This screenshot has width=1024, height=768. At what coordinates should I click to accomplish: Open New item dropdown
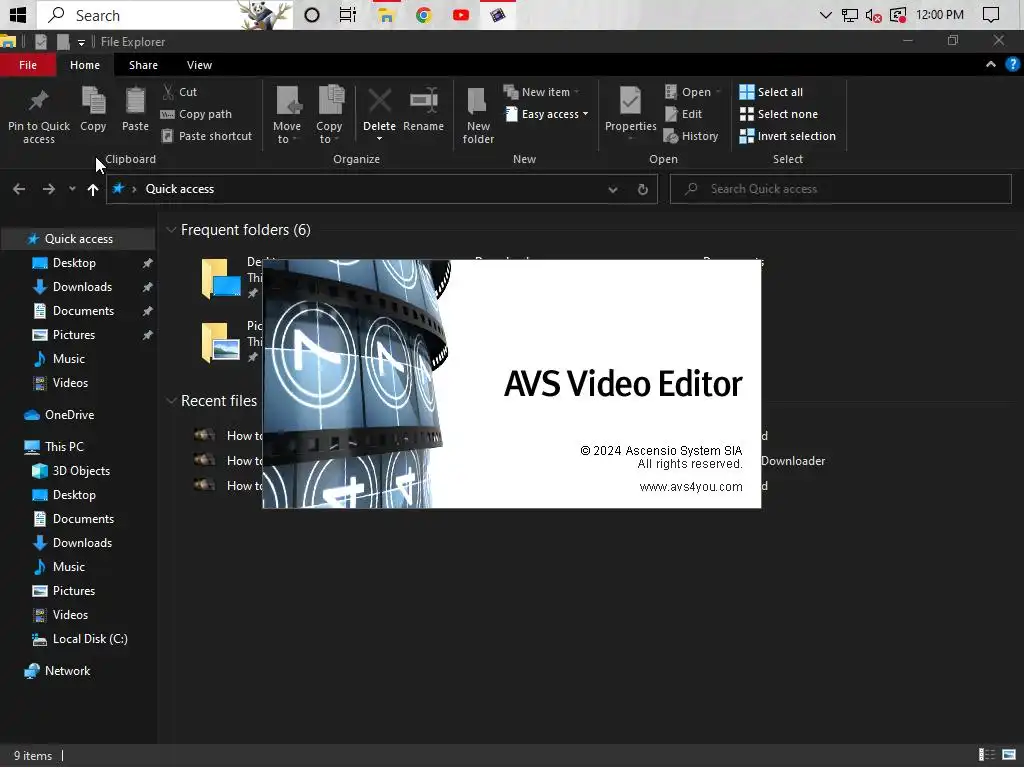(542, 91)
